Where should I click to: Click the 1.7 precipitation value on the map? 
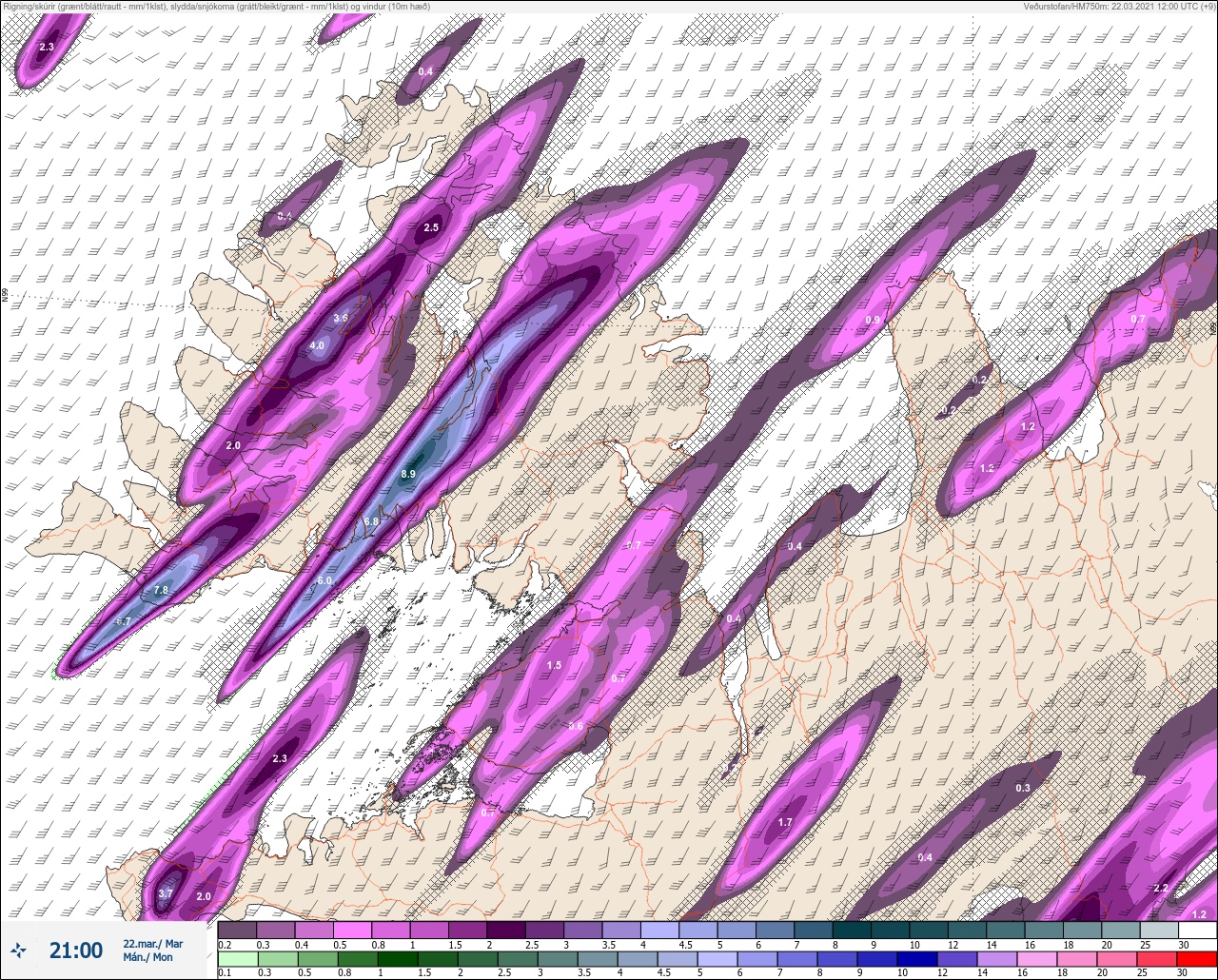(785, 822)
